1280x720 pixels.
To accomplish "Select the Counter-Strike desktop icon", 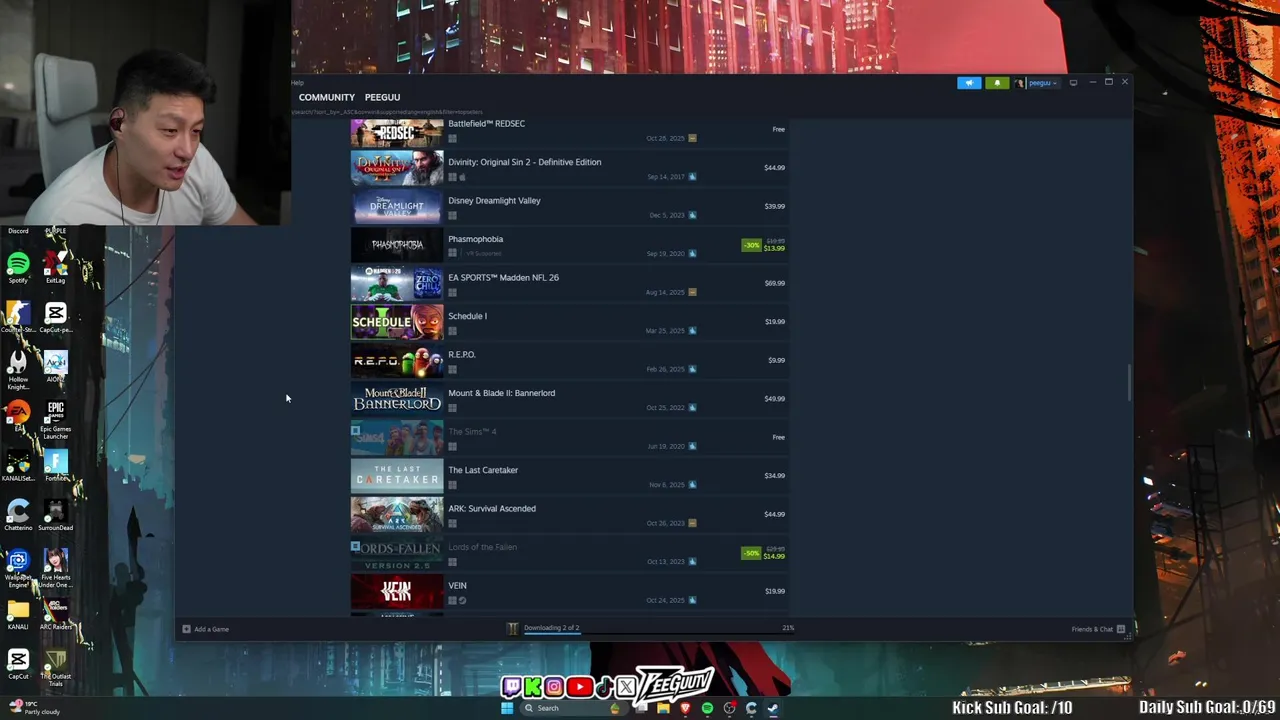I will click(x=18, y=316).
